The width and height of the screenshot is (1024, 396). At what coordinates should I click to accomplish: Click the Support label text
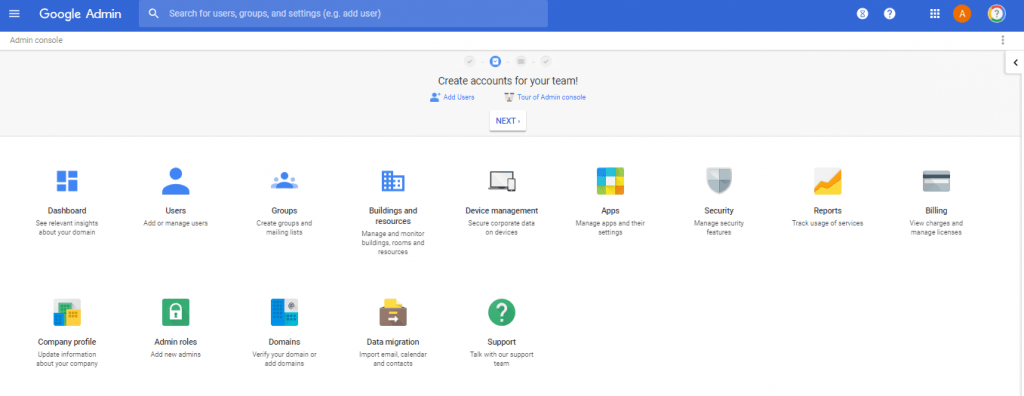coord(502,342)
